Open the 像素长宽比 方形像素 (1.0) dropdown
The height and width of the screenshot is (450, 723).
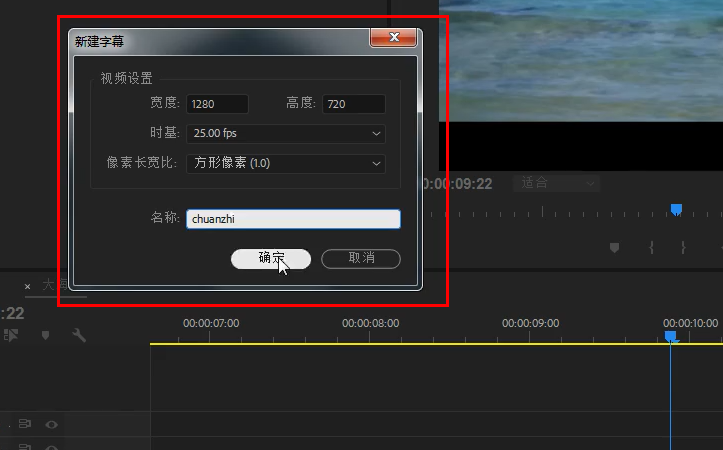pyautogui.click(x=286, y=163)
